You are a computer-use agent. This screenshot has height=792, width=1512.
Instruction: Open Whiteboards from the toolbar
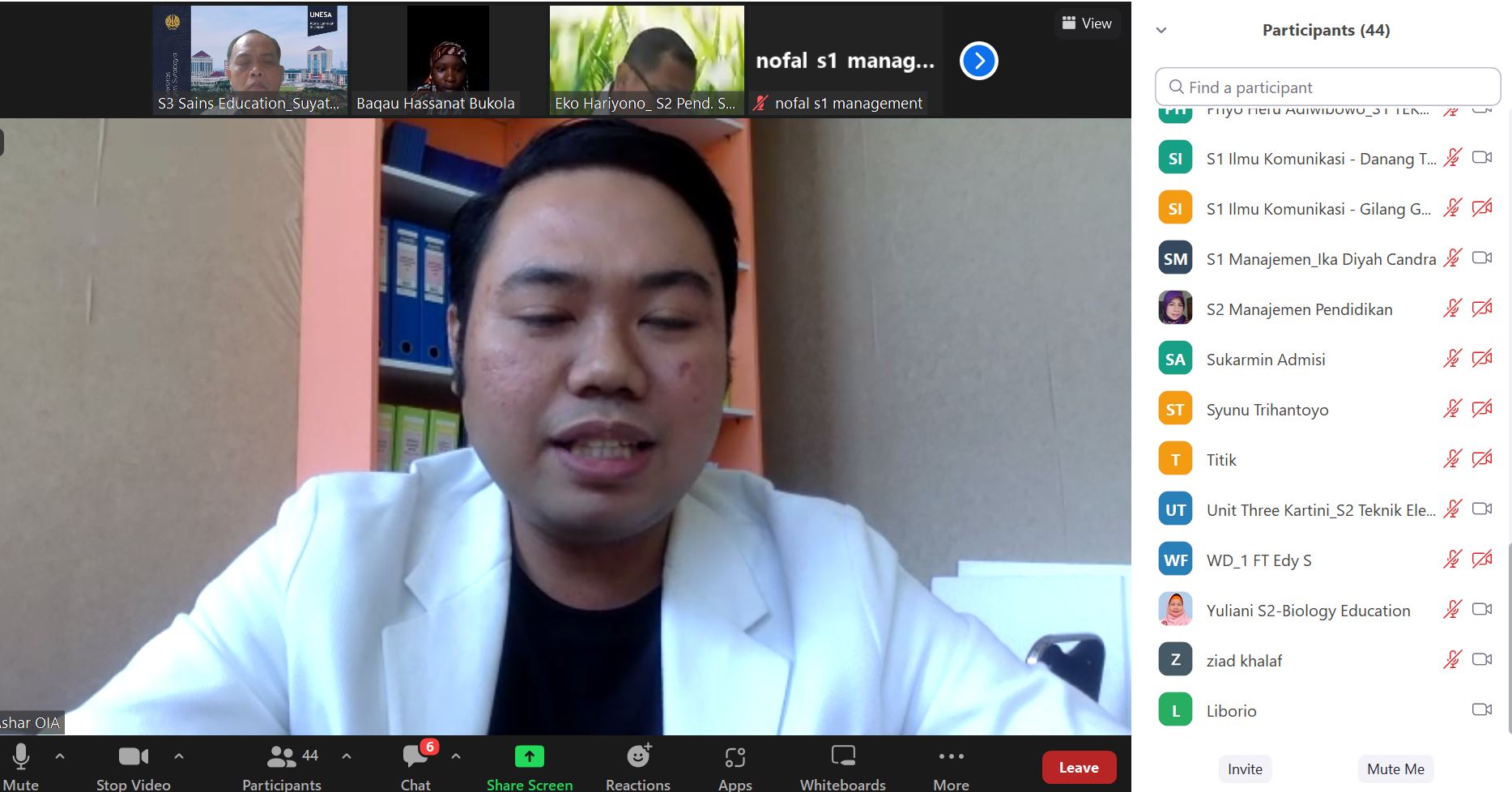(x=842, y=756)
